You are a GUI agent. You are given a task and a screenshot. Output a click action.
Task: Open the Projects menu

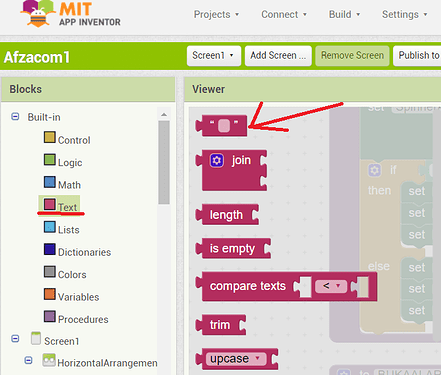click(x=216, y=15)
